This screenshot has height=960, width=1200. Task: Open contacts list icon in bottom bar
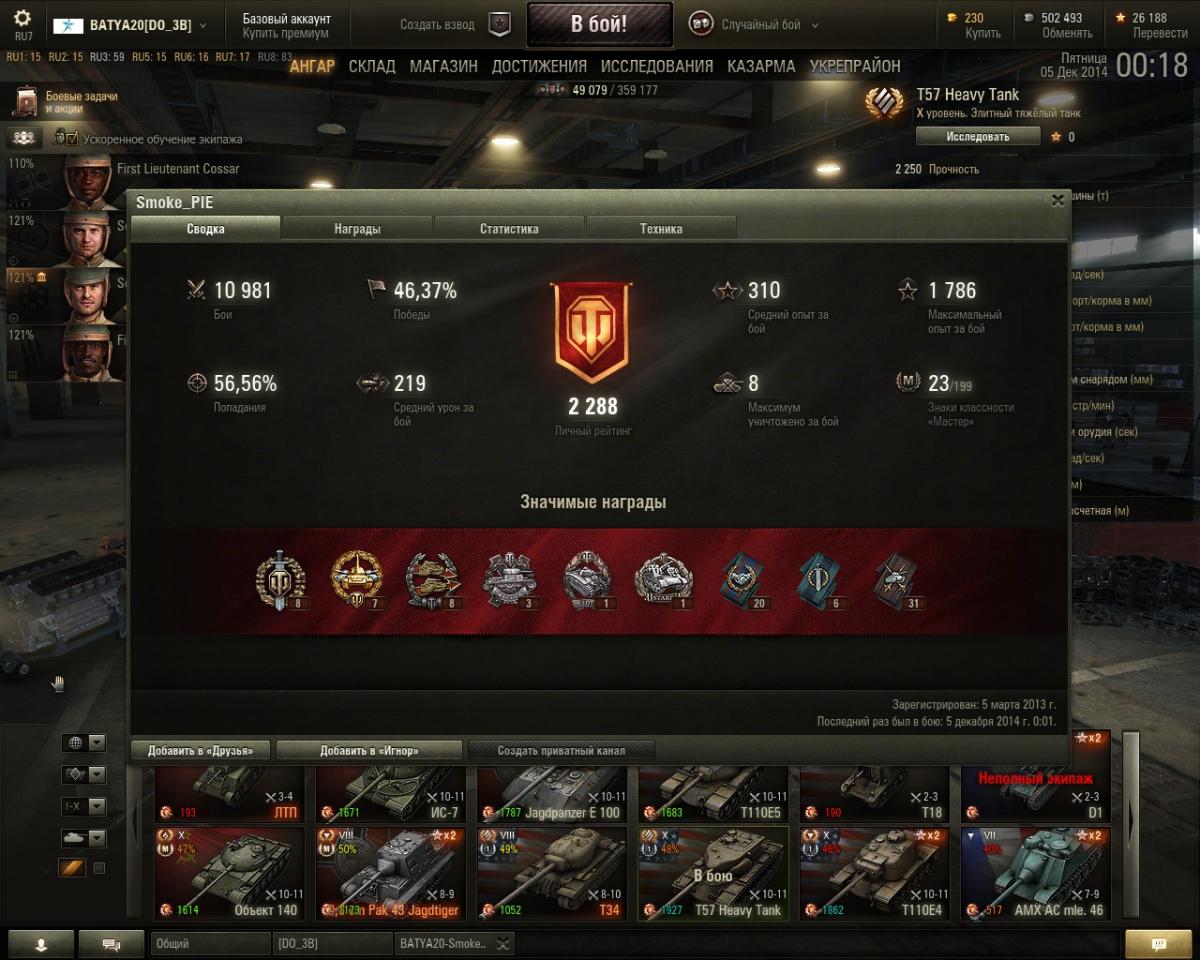[41, 943]
